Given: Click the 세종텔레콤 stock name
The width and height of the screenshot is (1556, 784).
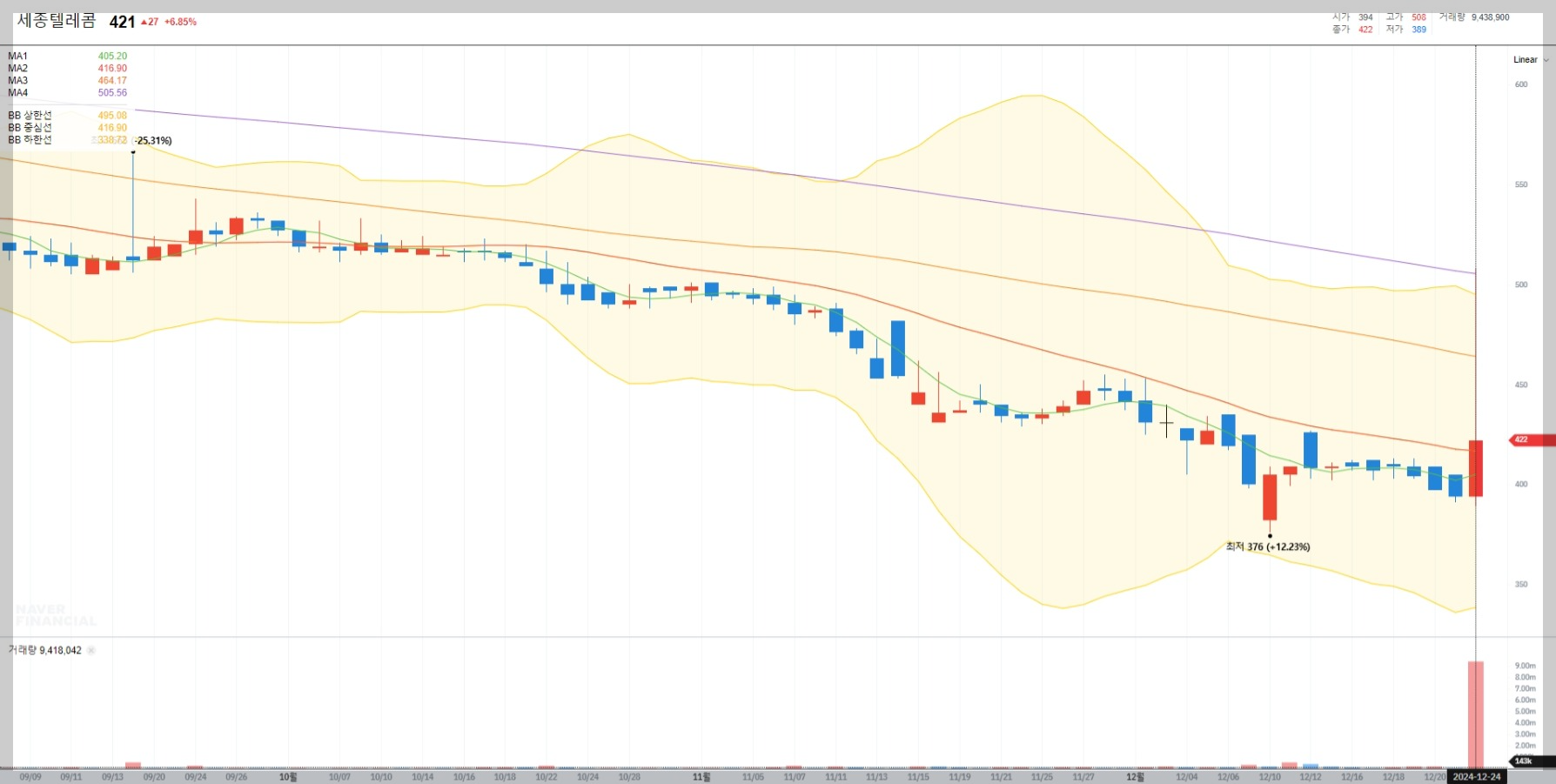Looking at the screenshot, I should [x=57, y=21].
